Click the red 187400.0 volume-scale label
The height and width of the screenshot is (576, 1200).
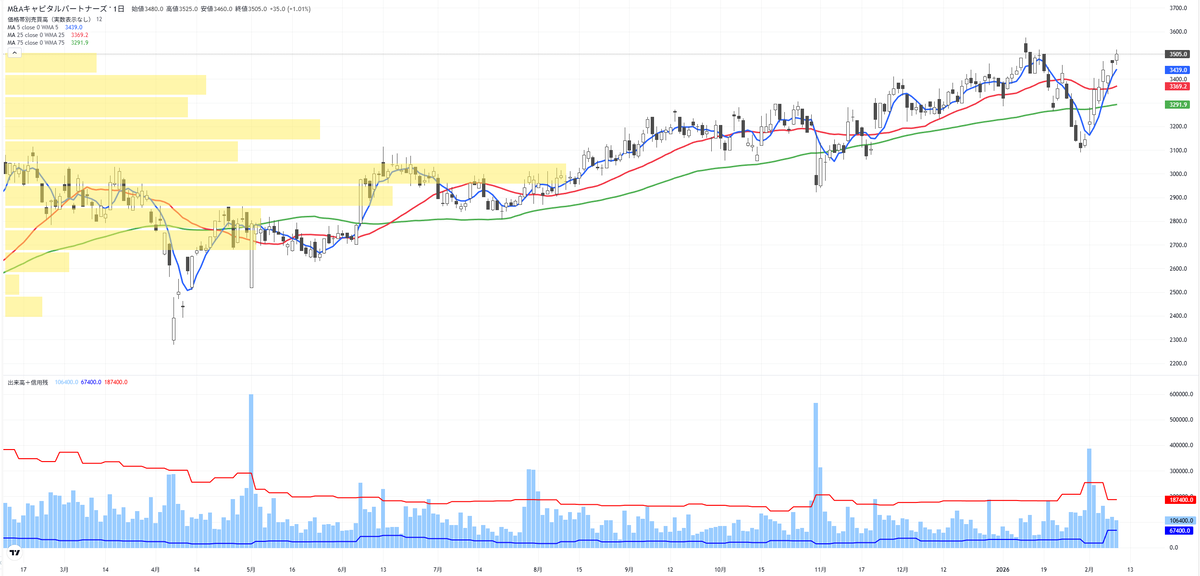[x=1178, y=499]
